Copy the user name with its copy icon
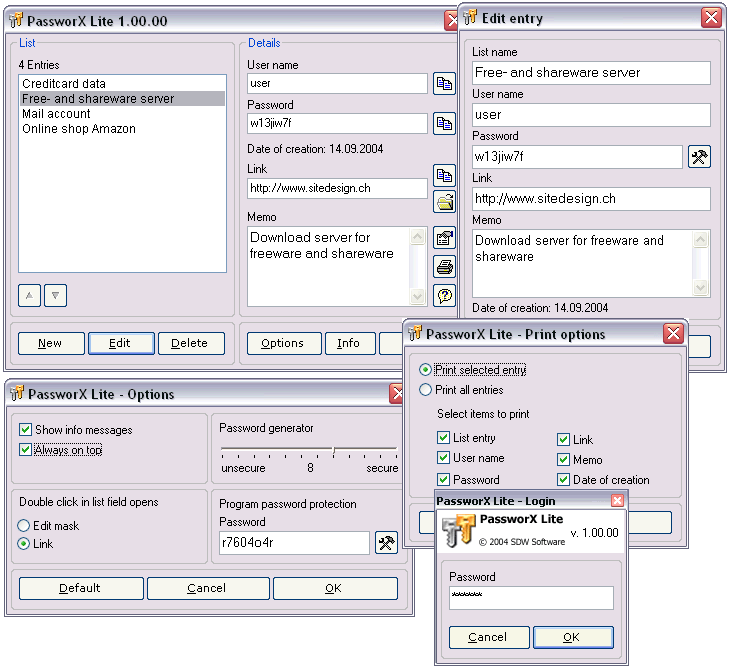 444,84
